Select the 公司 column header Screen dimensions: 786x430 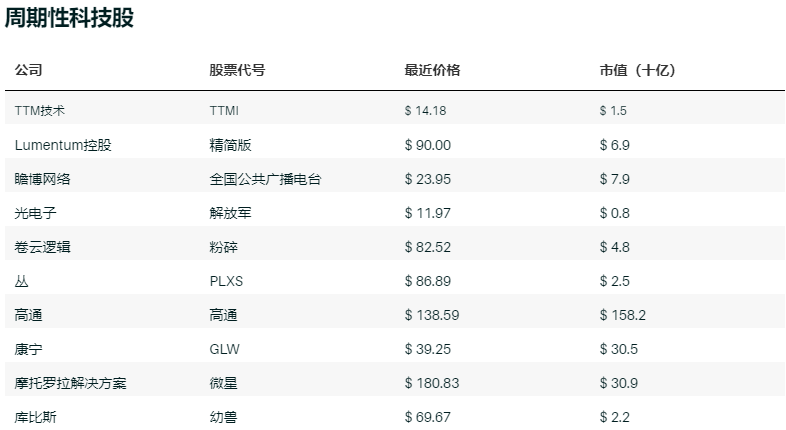29,70
